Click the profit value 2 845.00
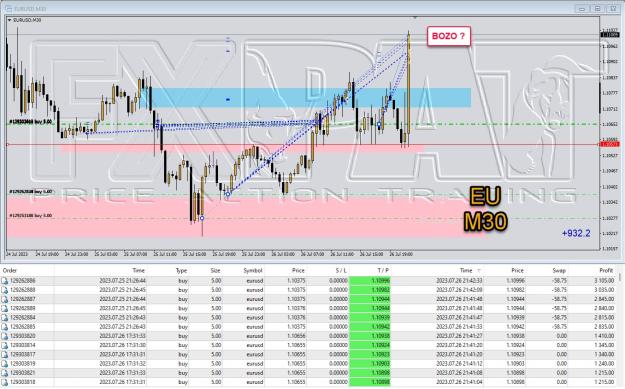The height and width of the screenshot is (389, 625). 604,299
